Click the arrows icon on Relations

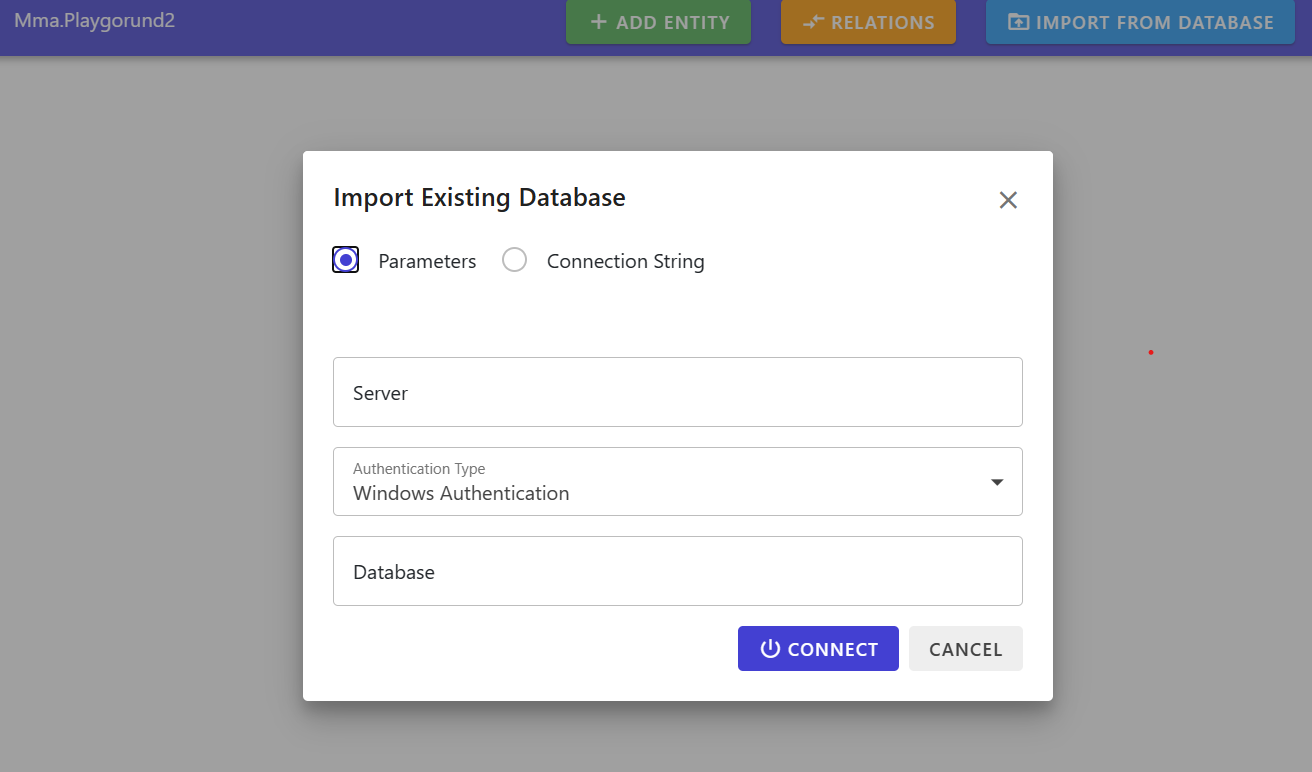coord(813,22)
